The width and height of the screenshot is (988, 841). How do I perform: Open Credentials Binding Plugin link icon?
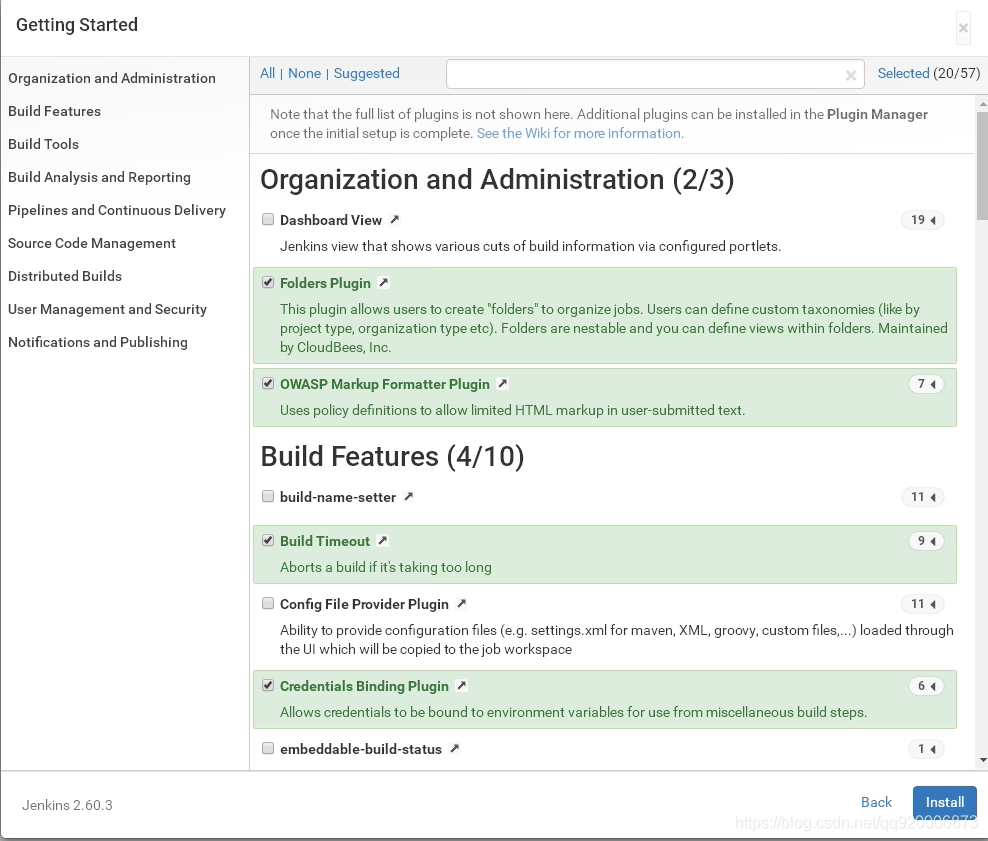(x=462, y=686)
